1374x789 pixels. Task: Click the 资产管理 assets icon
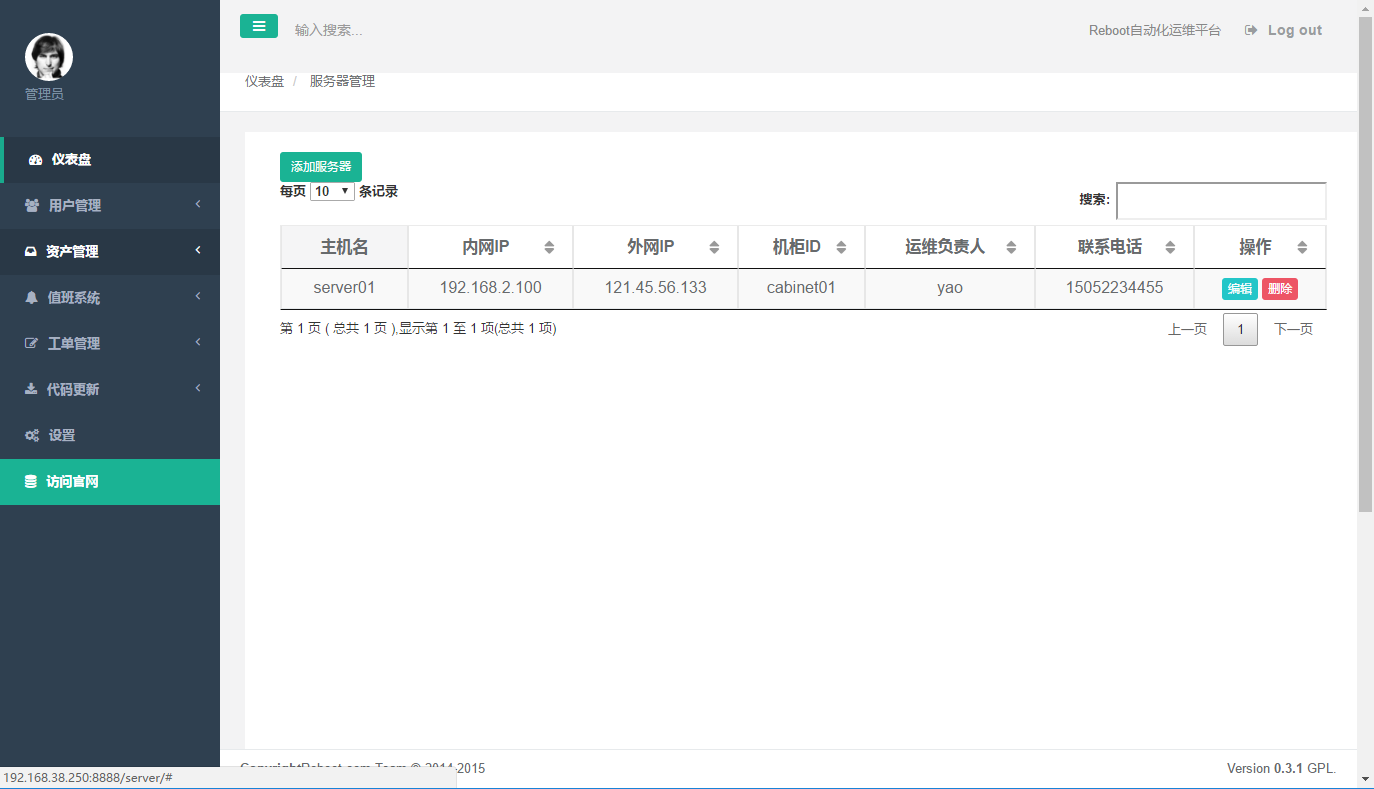[x=33, y=252]
